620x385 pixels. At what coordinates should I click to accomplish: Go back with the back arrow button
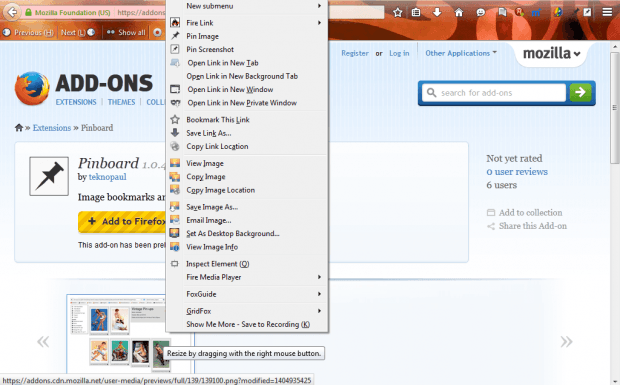point(12,12)
